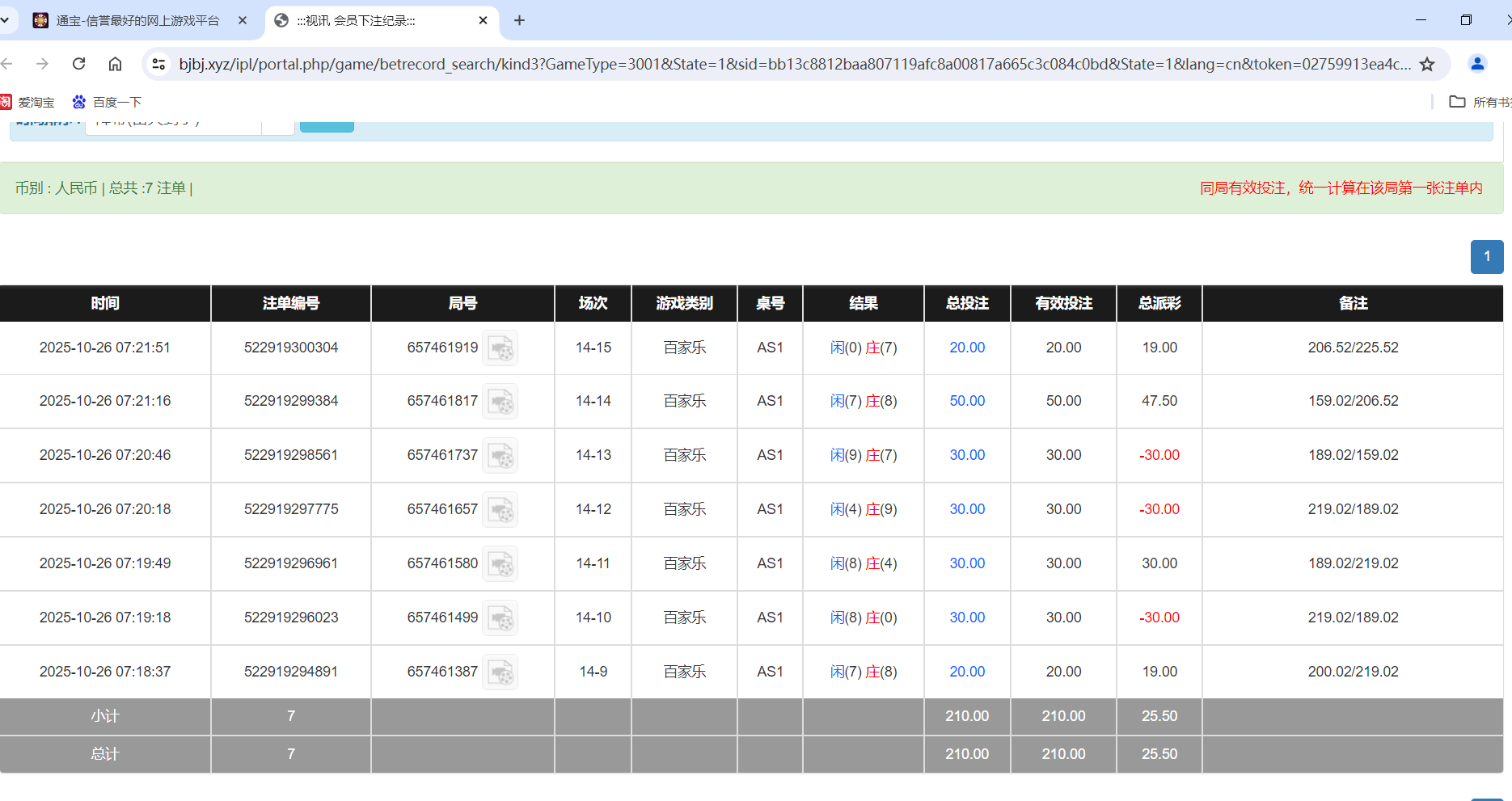
Task: Click replay icon beside round 657461737
Action: click(500, 456)
